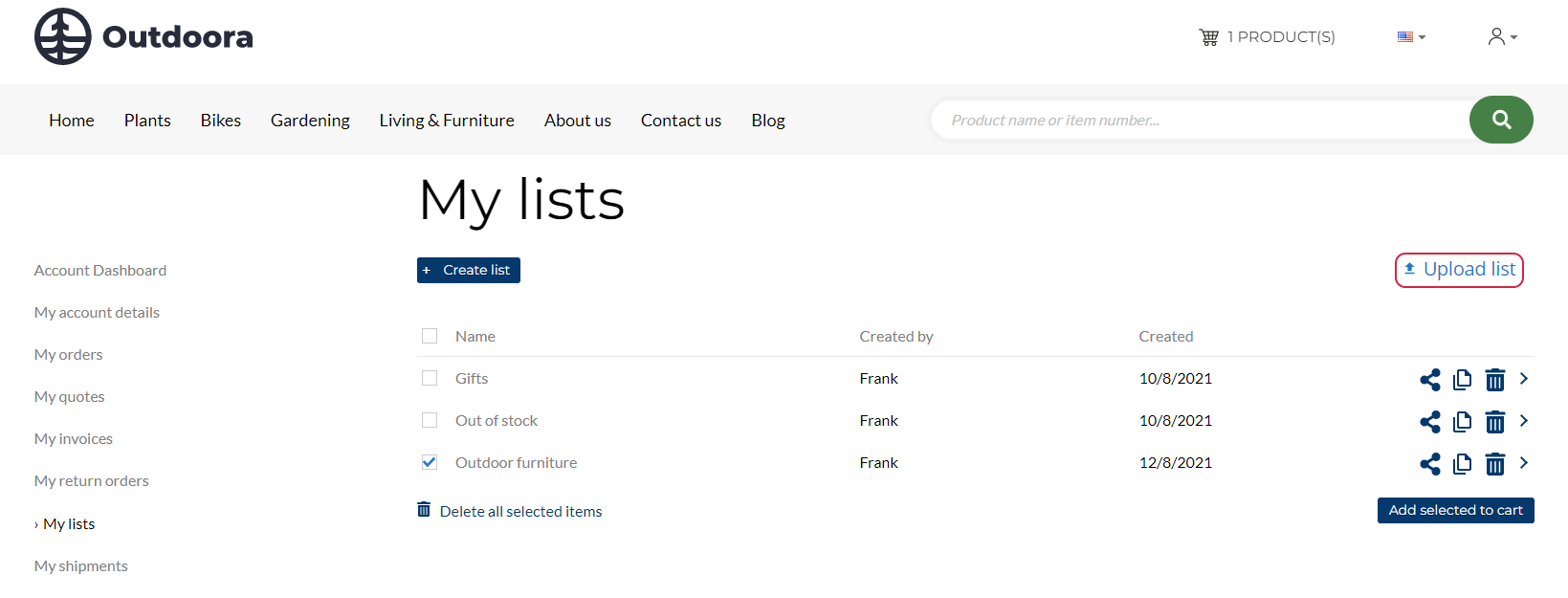This screenshot has width=1568, height=598.
Task: Click the Create list button
Action: click(x=469, y=271)
